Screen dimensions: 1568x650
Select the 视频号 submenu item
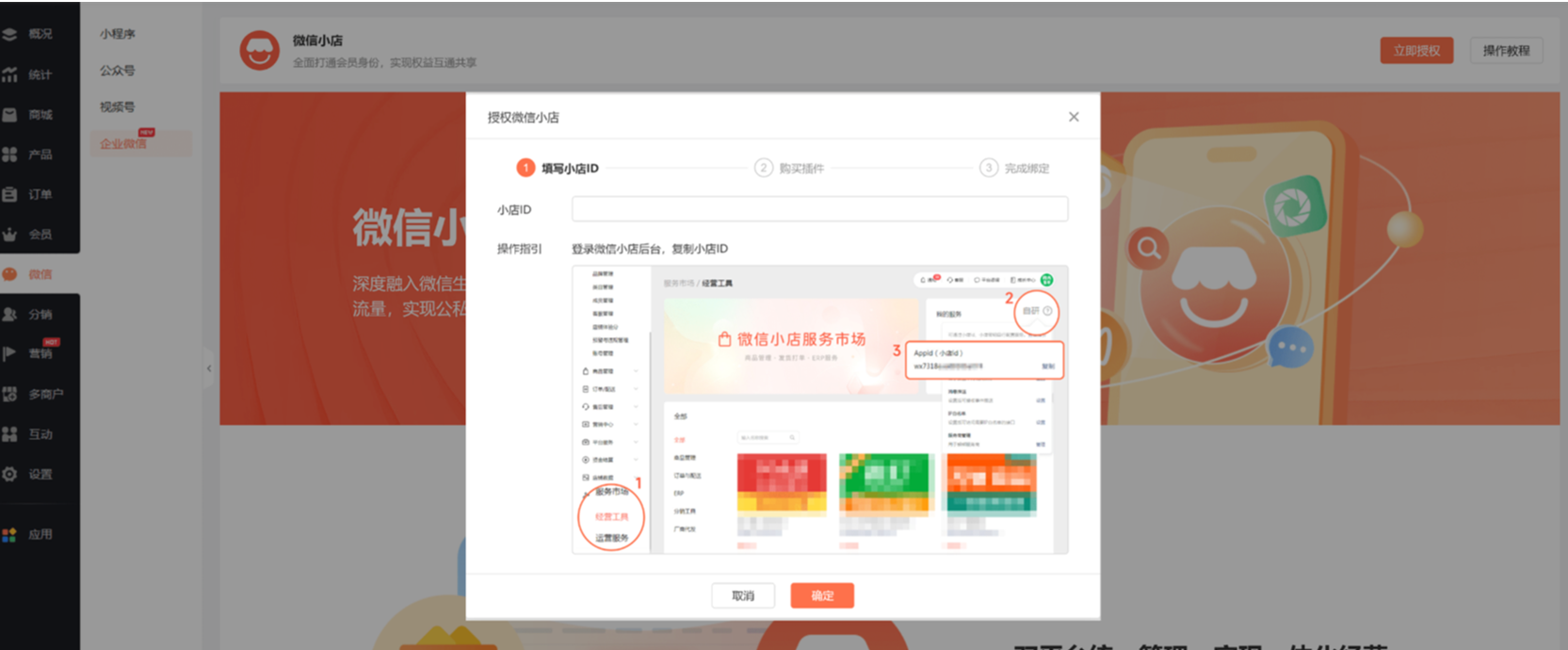[118, 107]
